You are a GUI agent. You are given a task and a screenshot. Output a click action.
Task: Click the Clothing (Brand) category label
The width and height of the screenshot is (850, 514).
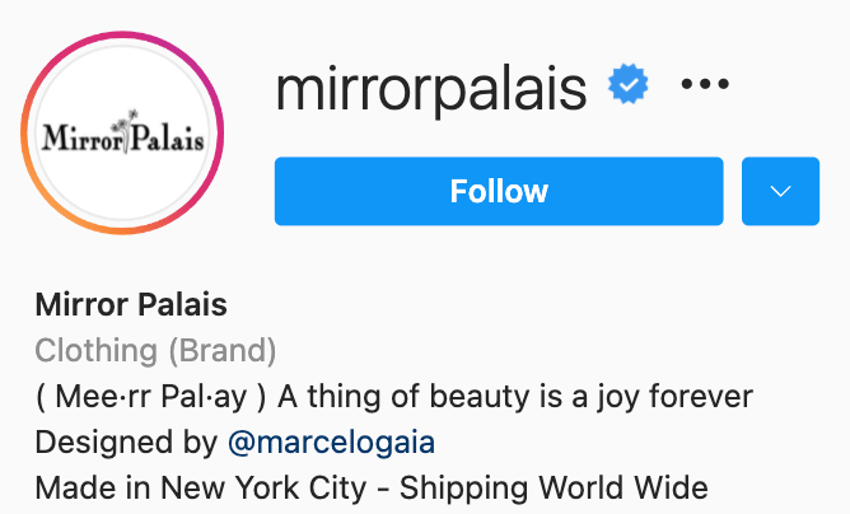pyautogui.click(x=156, y=350)
